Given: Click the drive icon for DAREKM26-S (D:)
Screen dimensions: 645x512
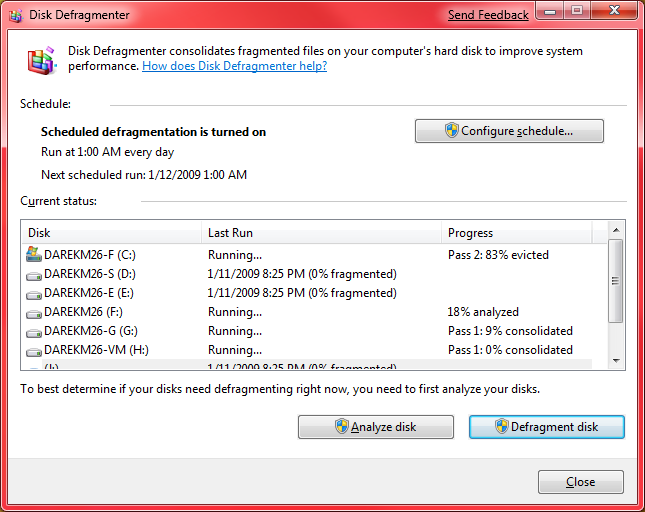Looking at the screenshot, I should 34,276.
